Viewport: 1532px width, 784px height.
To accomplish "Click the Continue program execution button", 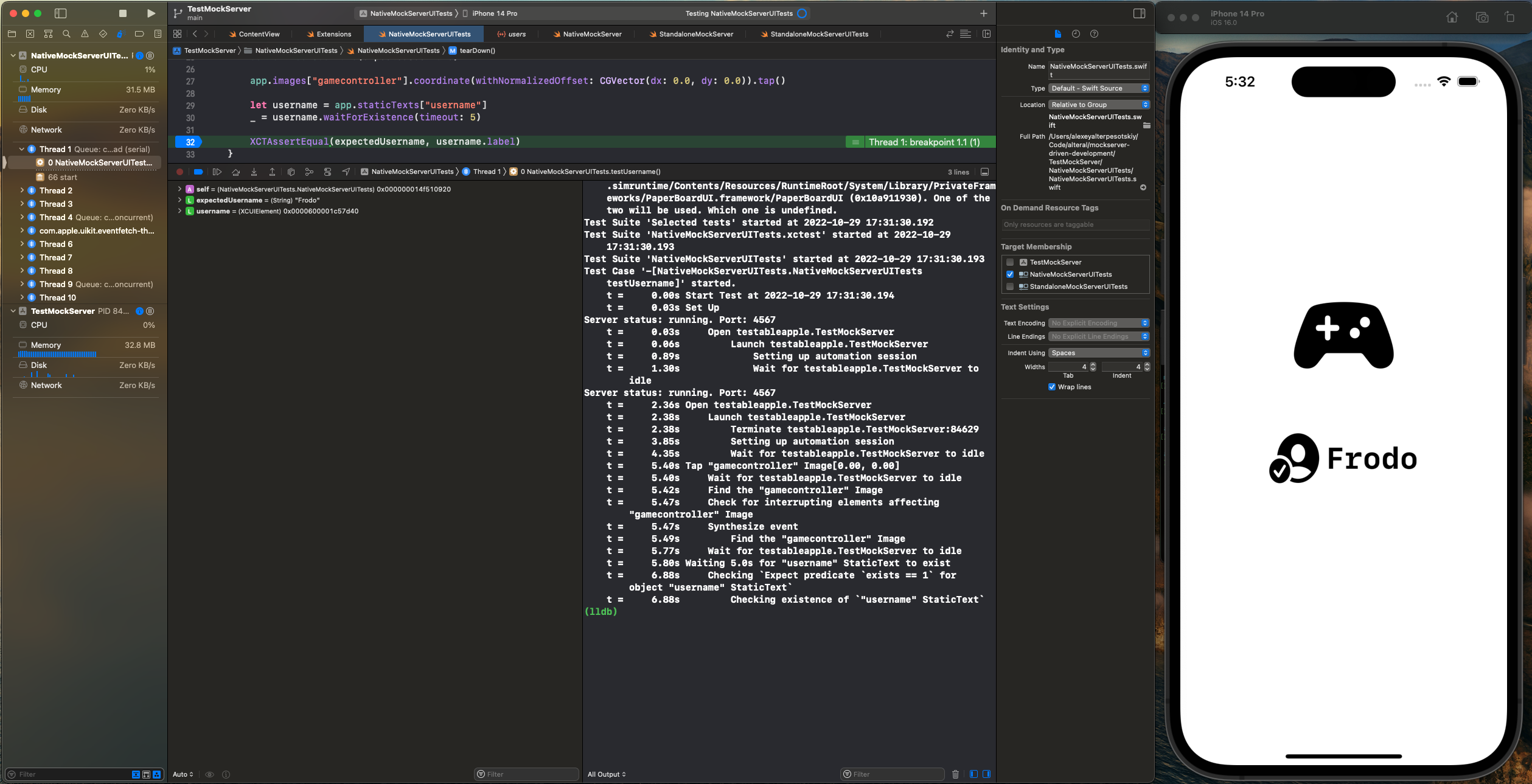I will click(217, 172).
